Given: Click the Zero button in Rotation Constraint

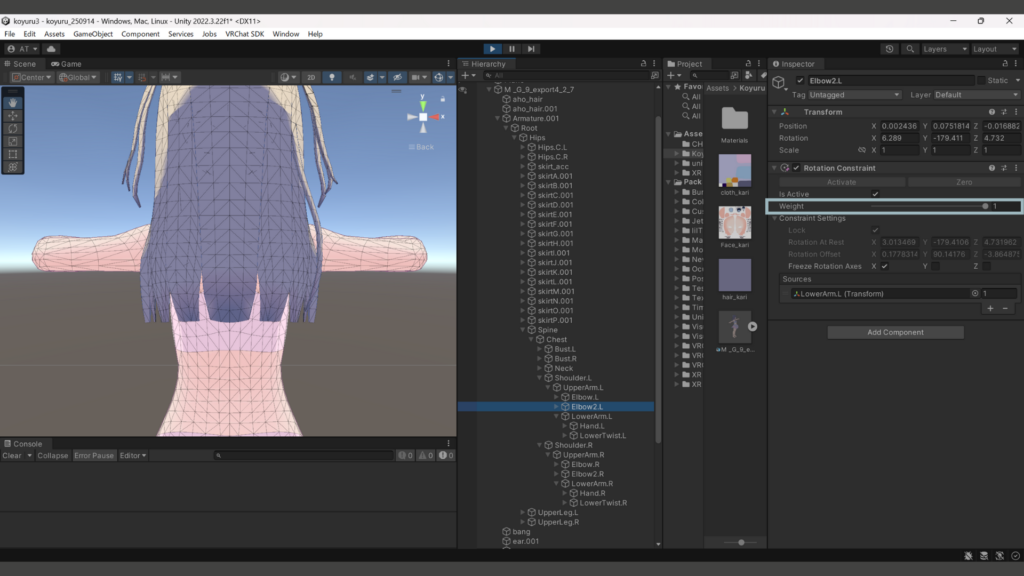Looking at the screenshot, I should click(964, 182).
